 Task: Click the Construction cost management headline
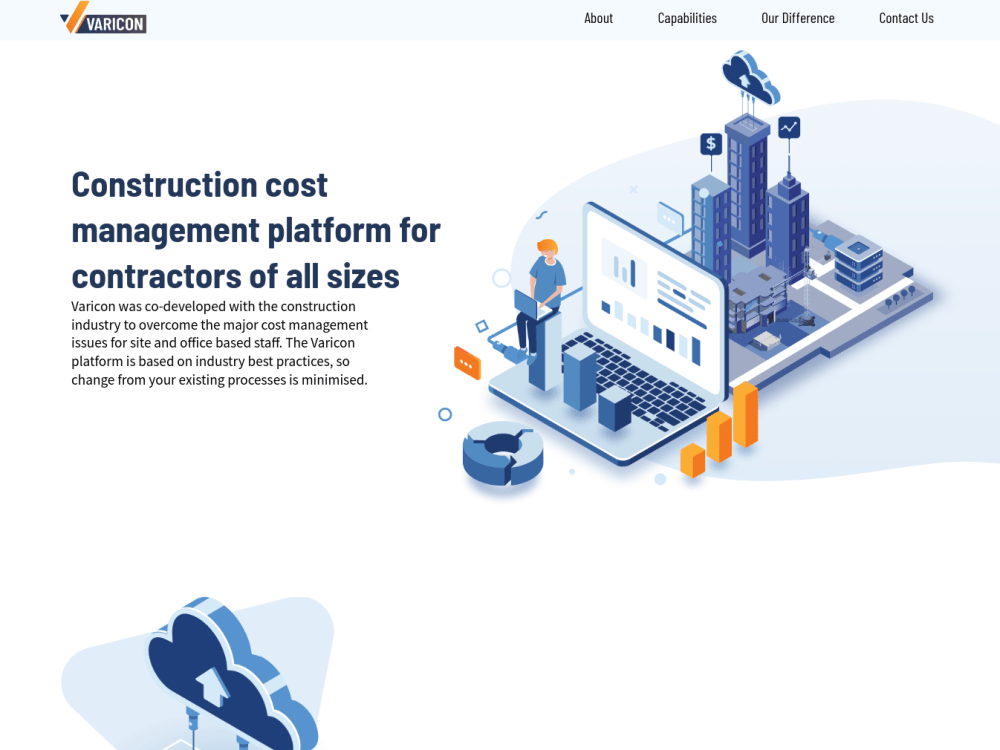click(x=256, y=230)
